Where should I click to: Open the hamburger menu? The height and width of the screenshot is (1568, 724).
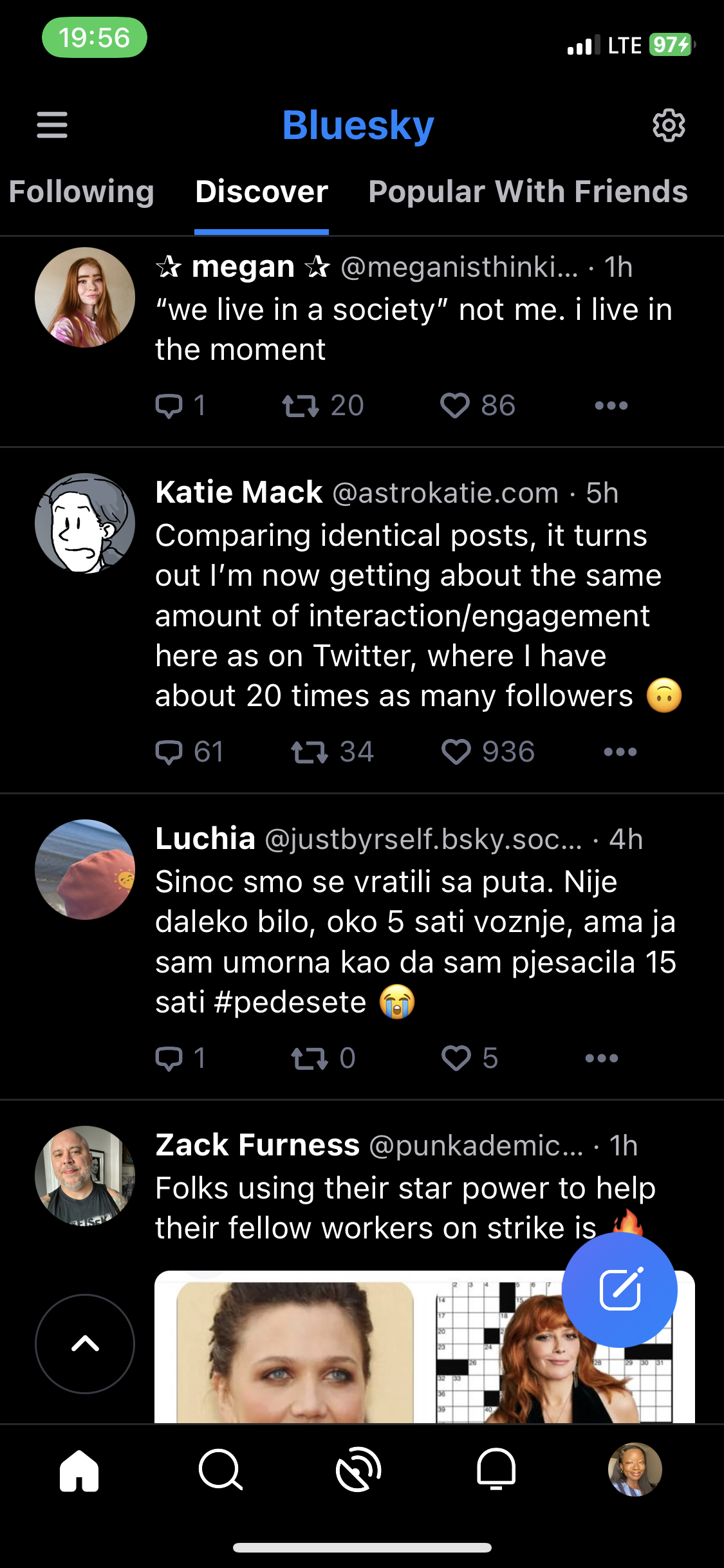(x=52, y=125)
